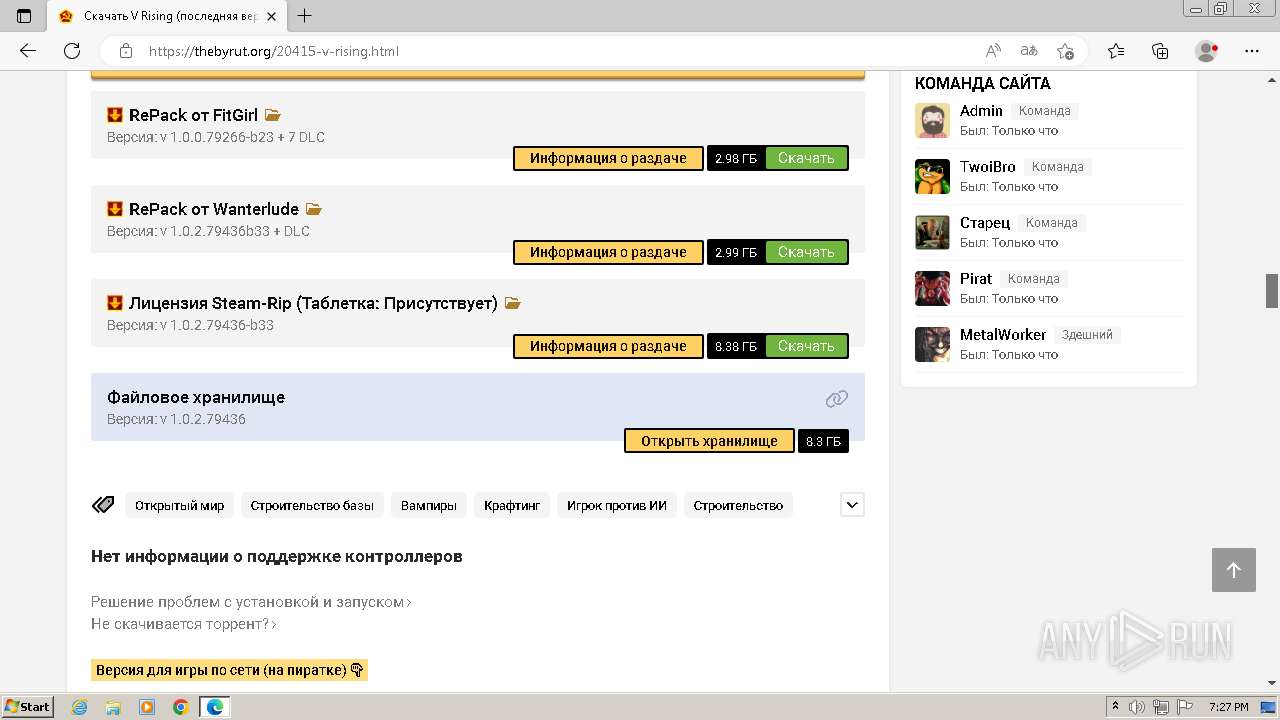Open a new browser tab
The height and width of the screenshot is (720, 1280).
point(305,16)
